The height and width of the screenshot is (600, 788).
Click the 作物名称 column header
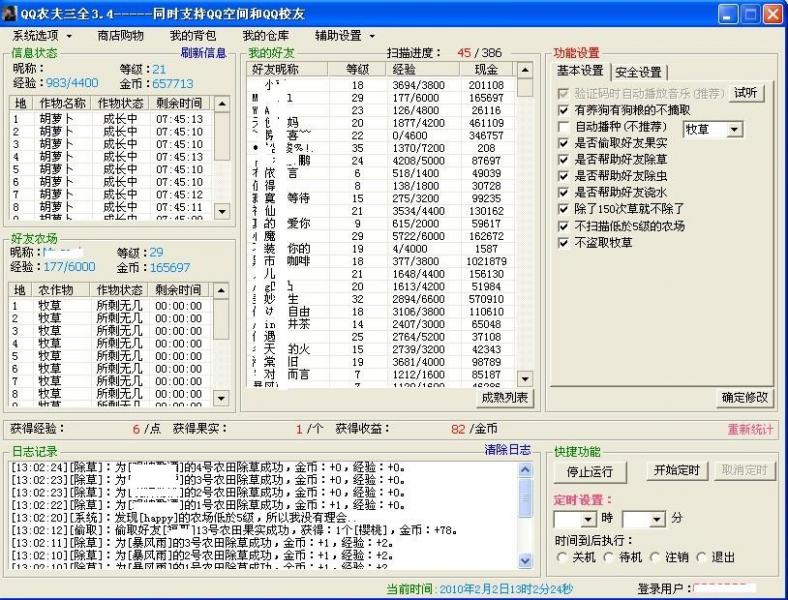pos(63,103)
